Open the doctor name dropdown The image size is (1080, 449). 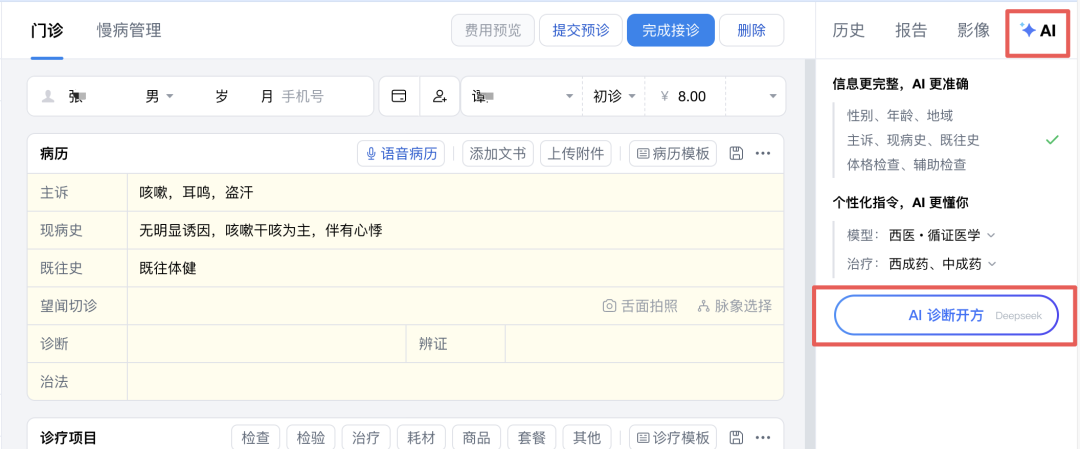click(x=522, y=96)
